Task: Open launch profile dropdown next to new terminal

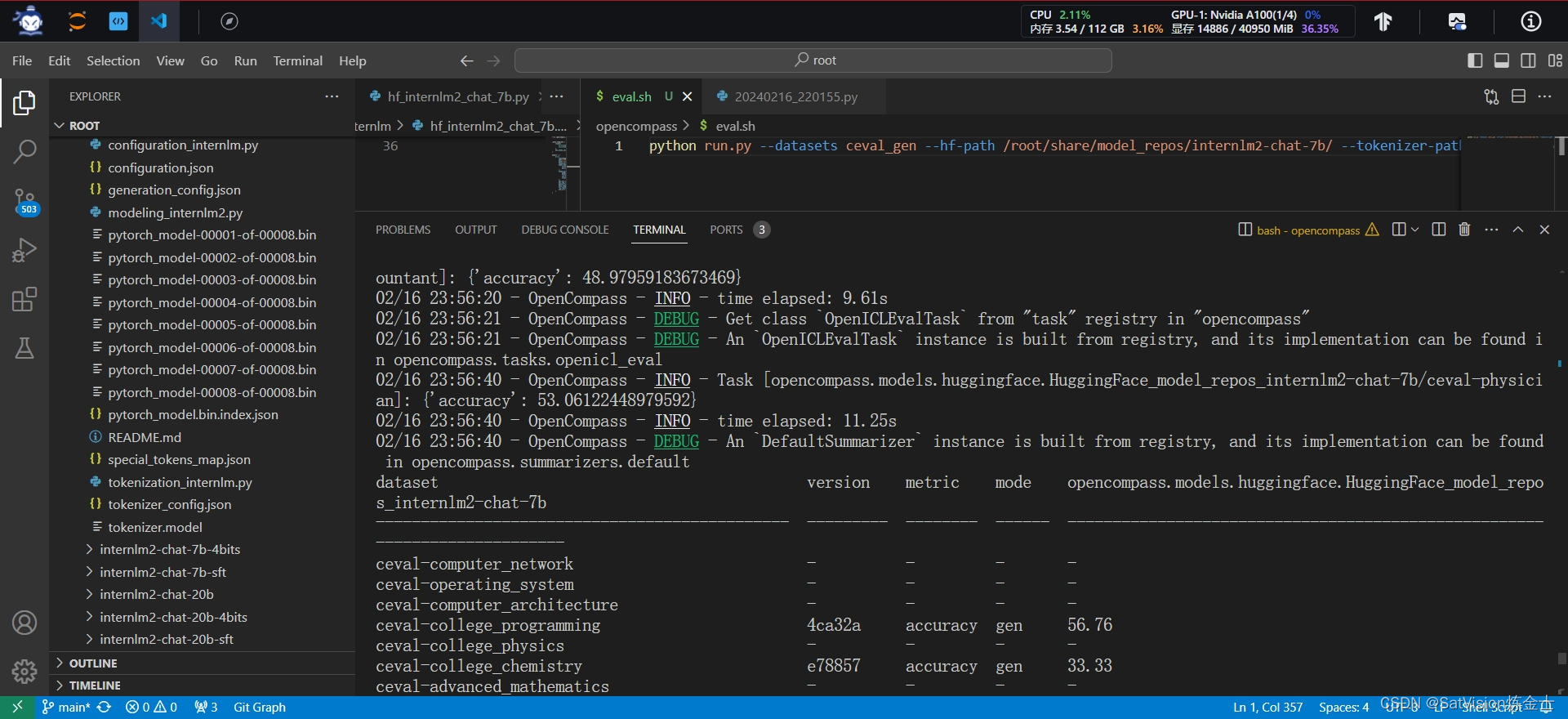Action: (x=1415, y=230)
